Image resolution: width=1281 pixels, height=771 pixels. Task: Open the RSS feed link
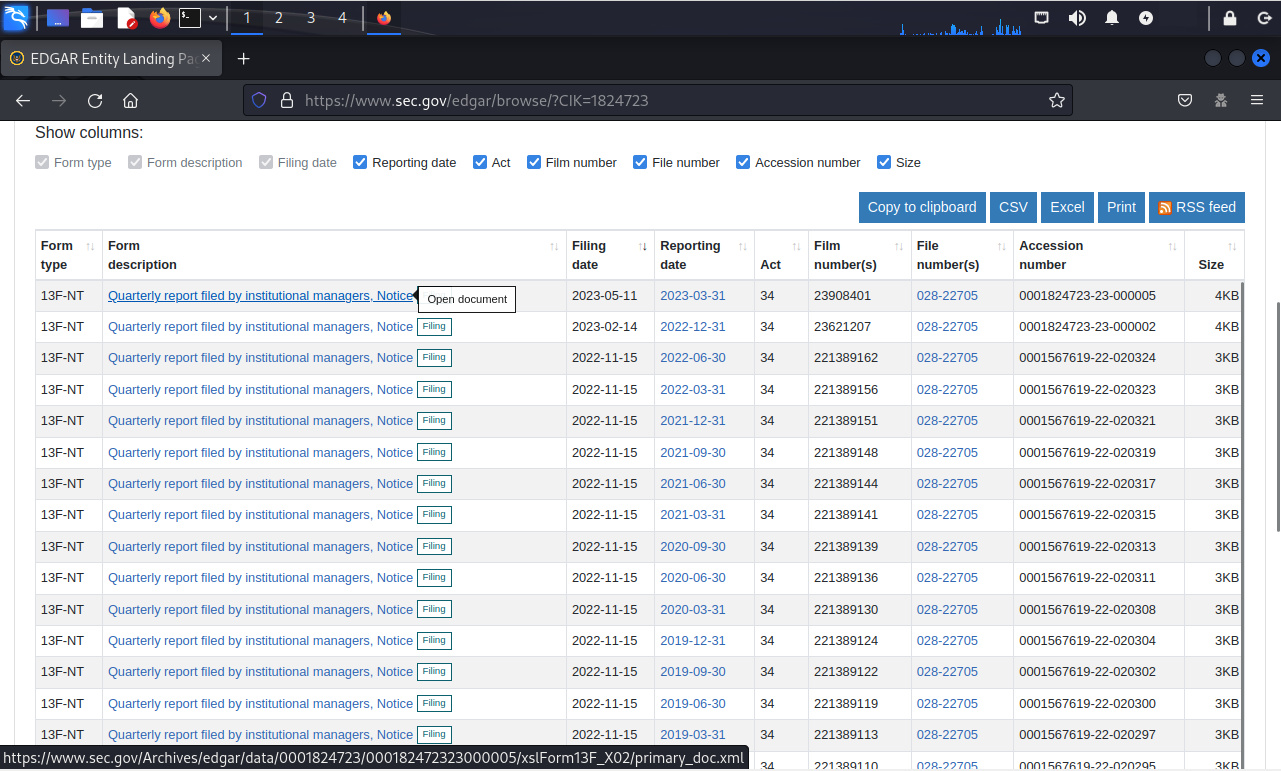coord(1196,207)
